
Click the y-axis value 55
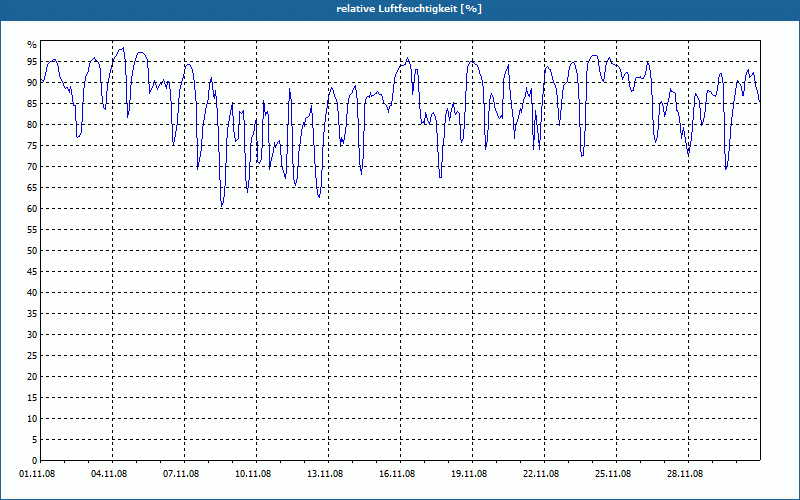(32, 230)
